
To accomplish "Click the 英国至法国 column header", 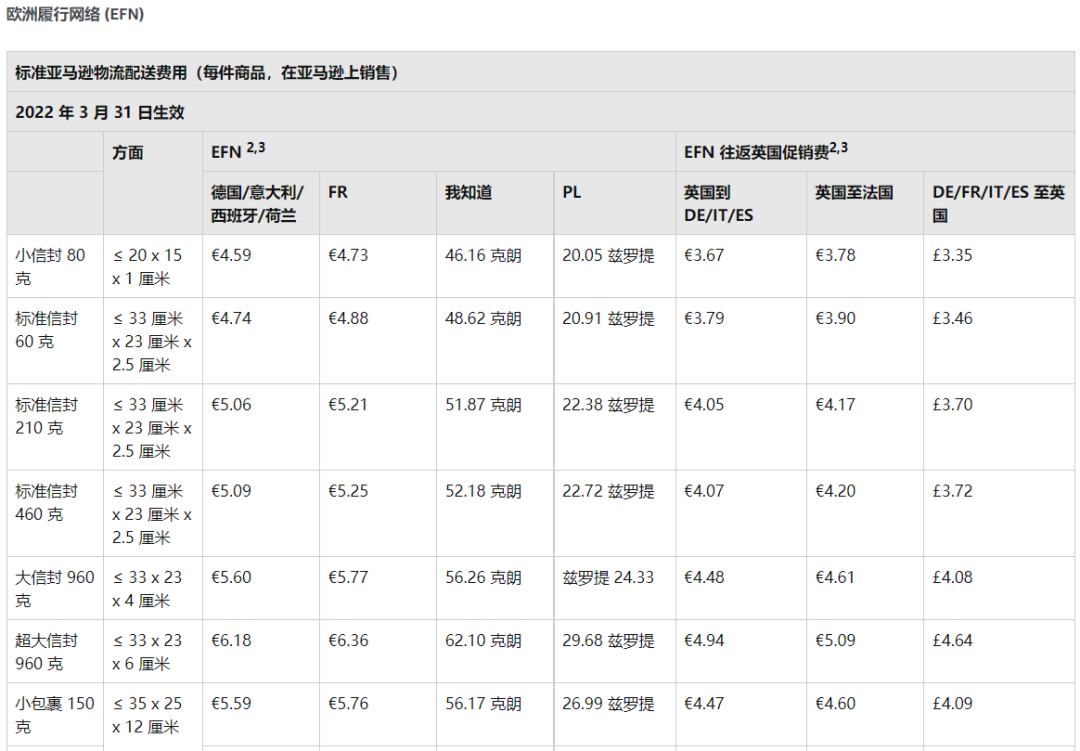I will [x=854, y=192].
